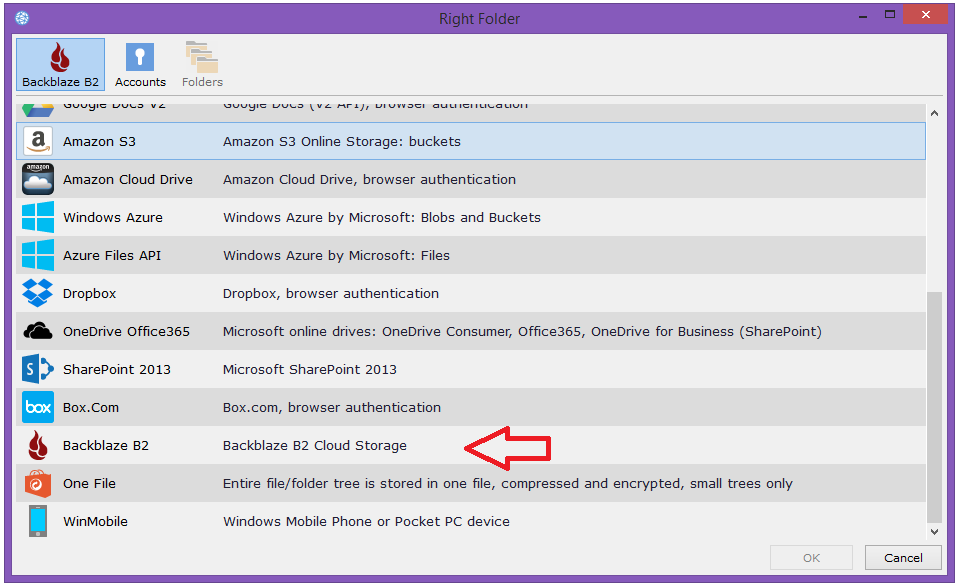Click the Windows Azure logo icon
This screenshot has height=588, width=958.
(x=38, y=218)
